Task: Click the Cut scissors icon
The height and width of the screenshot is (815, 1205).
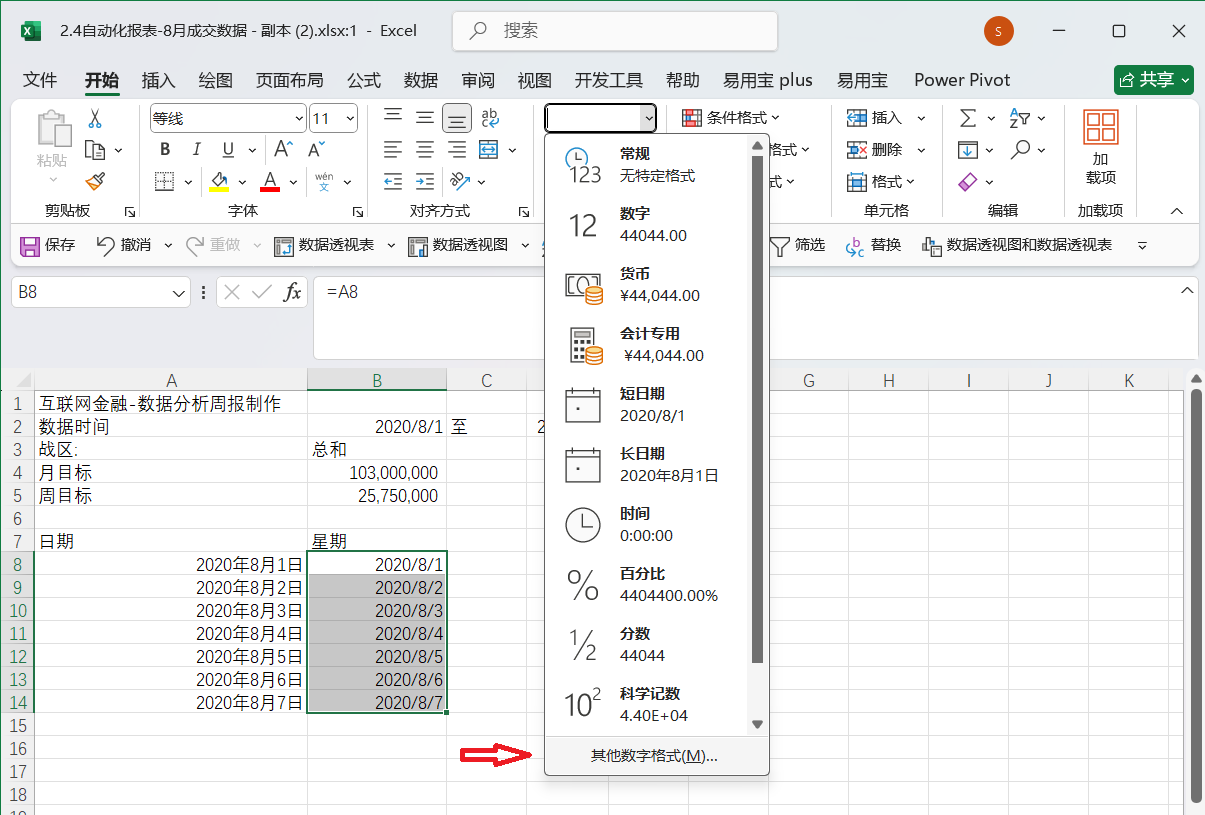Action: click(95, 119)
